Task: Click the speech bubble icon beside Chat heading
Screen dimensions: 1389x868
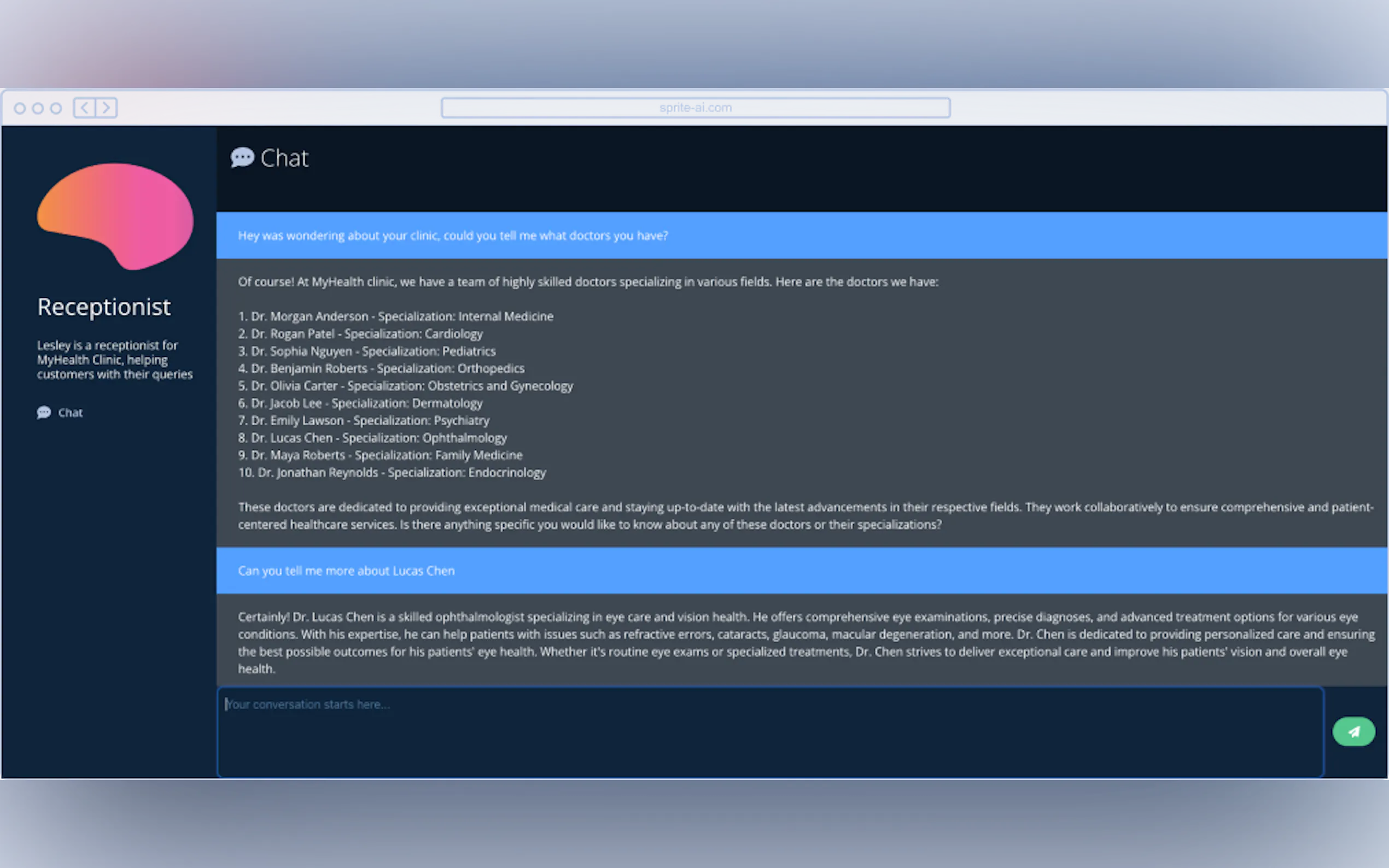Action: coord(242,157)
